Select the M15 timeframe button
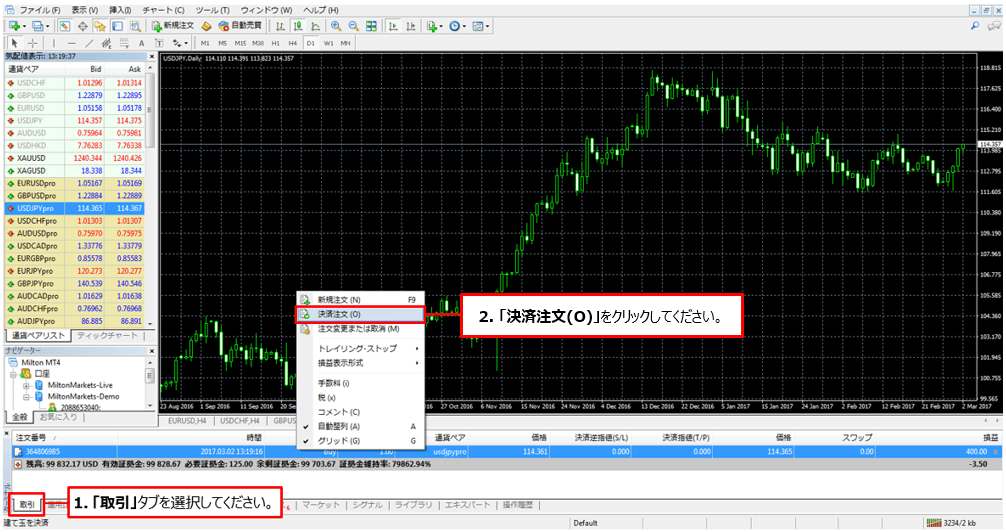The width and height of the screenshot is (1006, 532). [x=240, y=43]
